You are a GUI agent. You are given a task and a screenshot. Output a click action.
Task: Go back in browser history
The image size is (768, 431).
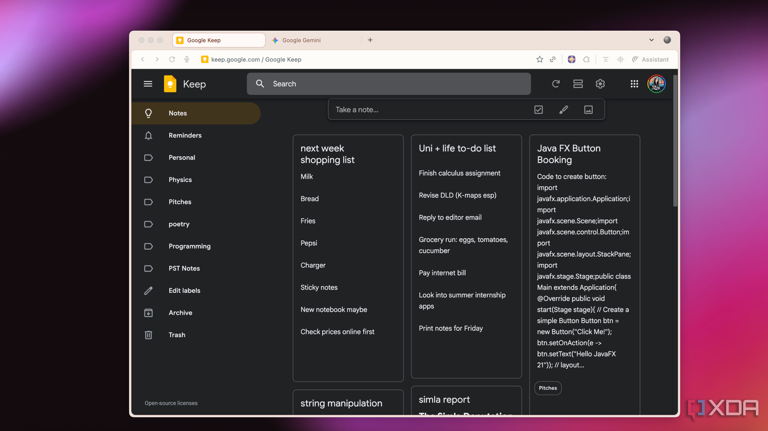pyautogui.click(x=143, y=59)
